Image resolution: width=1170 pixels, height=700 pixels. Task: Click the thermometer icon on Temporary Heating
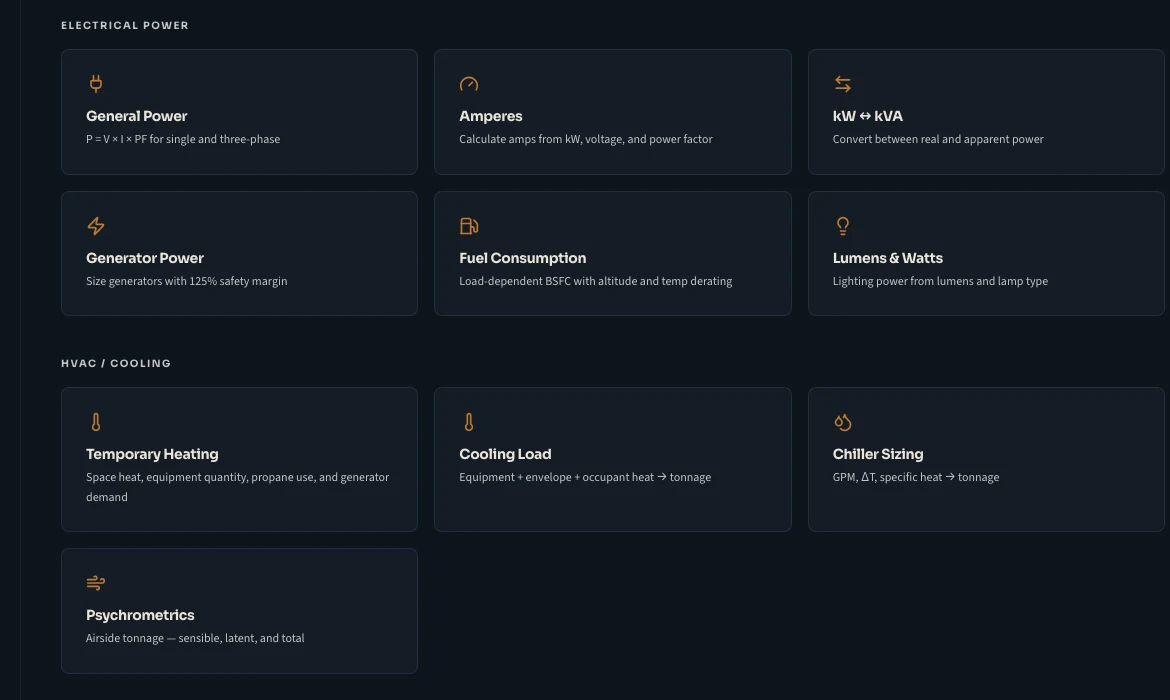pyautogui.click(x=96, y=422)
